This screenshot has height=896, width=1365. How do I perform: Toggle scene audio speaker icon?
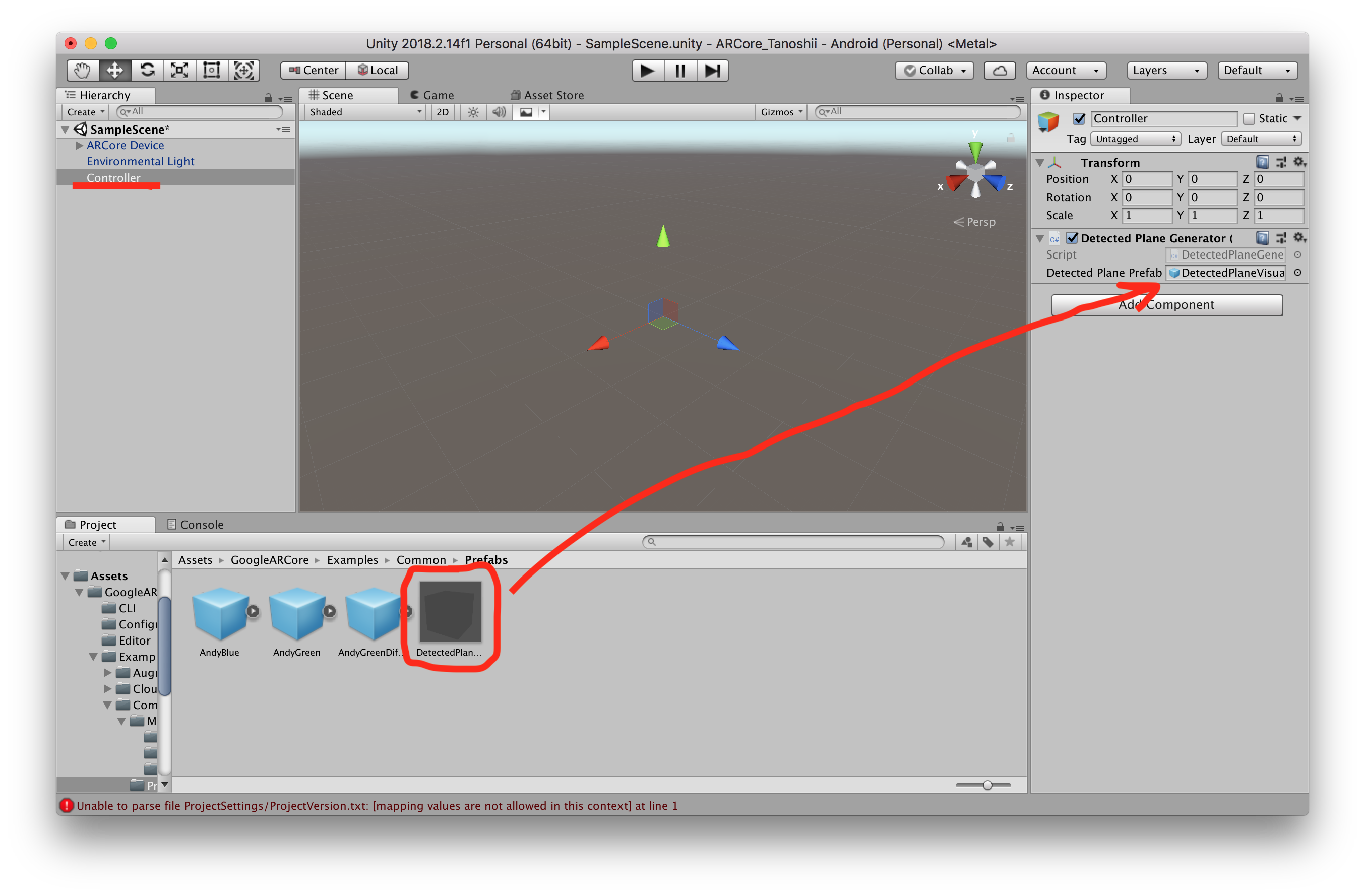[499, 112]
